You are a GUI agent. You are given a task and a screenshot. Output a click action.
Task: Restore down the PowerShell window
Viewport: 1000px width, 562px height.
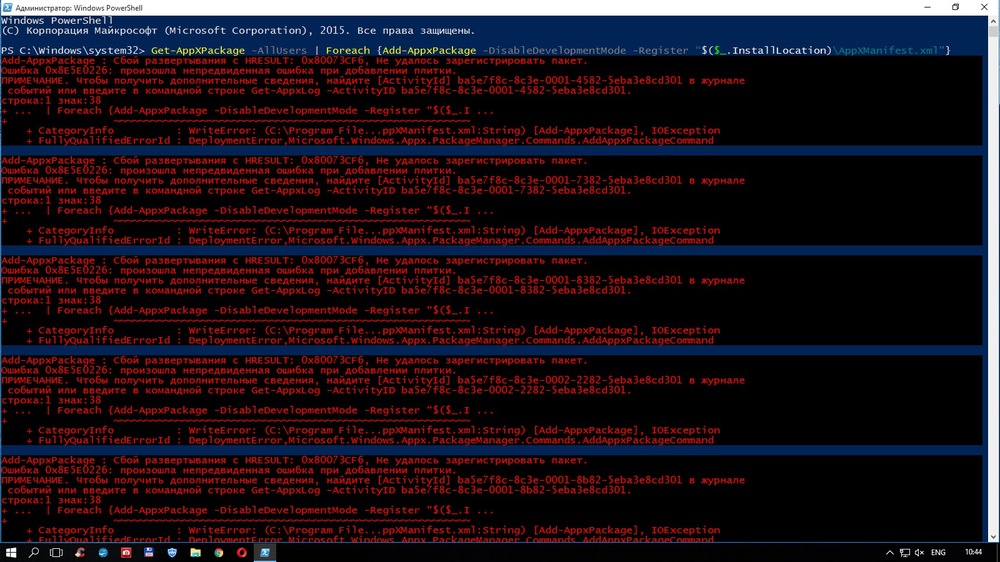(x=955, y=8)
